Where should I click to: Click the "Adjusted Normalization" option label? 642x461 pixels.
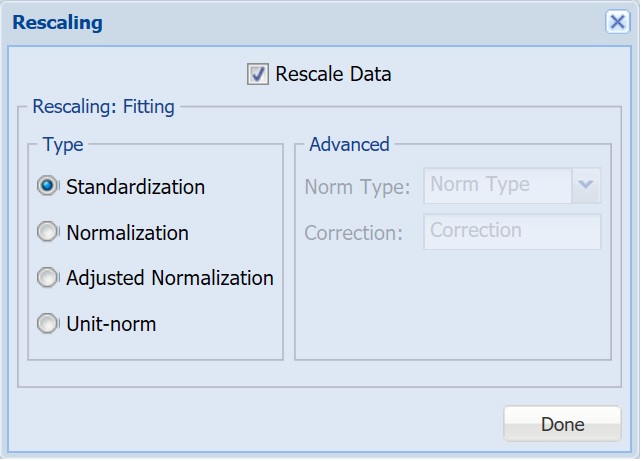170,278
